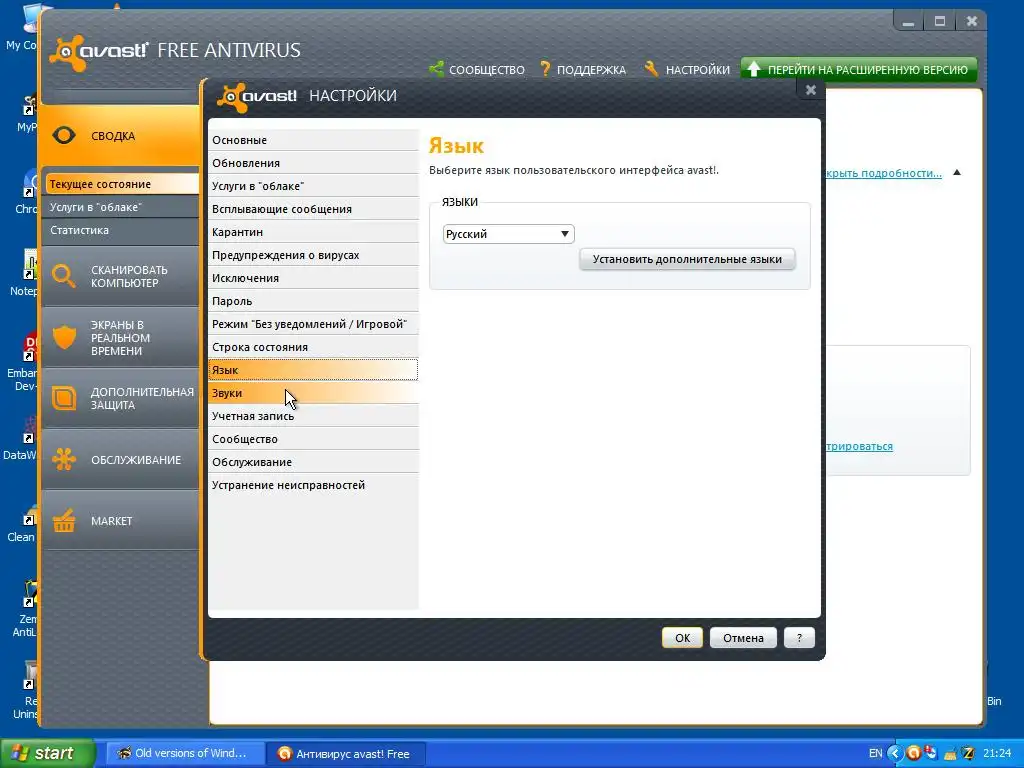Open the Сообщество link in the top bar

pos(487,70)
